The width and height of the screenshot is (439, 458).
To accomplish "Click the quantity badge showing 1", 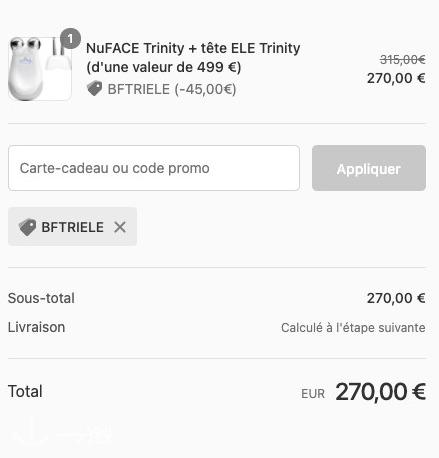I will 70,39.
